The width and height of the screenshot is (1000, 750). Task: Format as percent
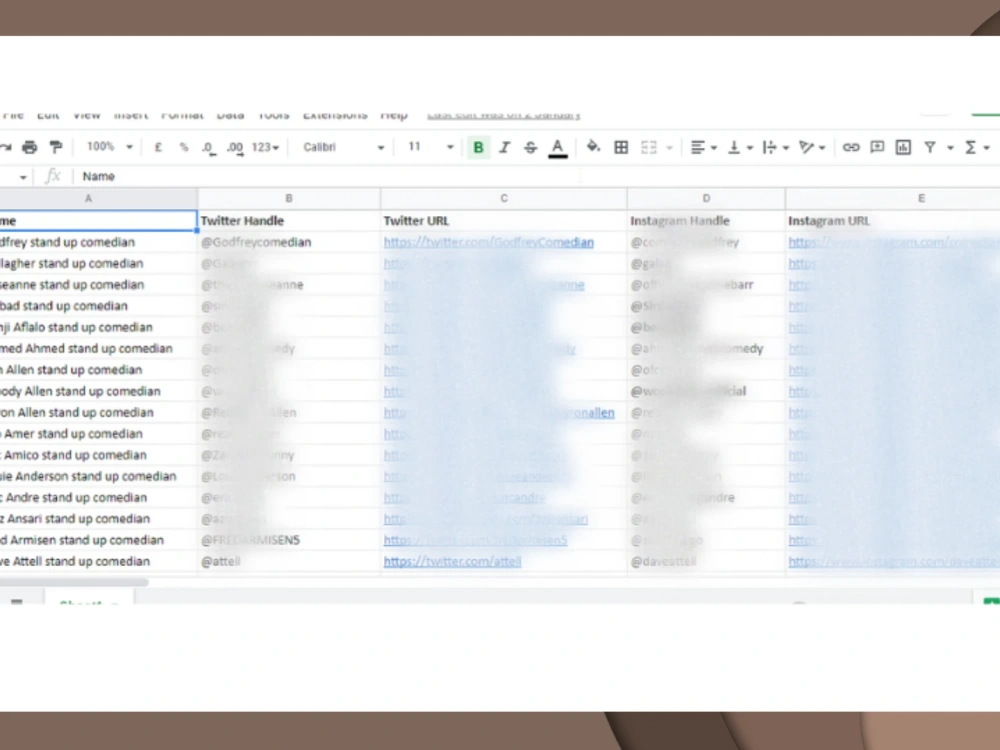tap(184, 147)
